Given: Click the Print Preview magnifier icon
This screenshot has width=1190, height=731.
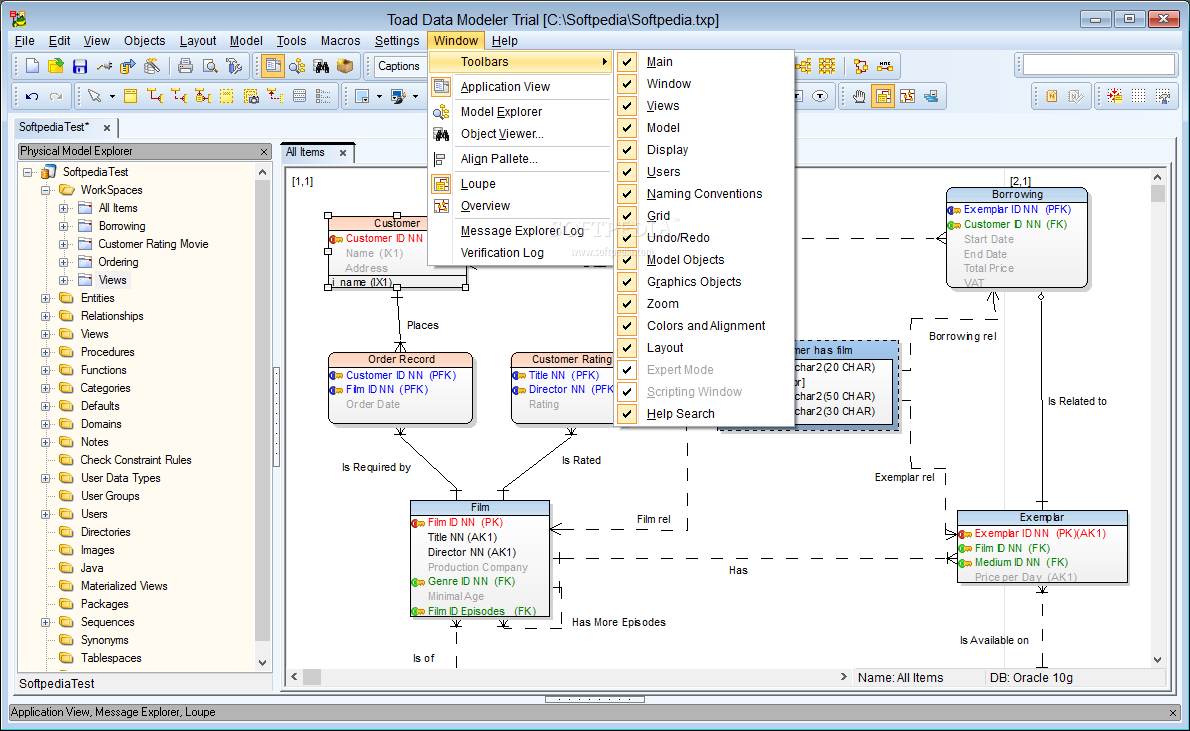Looking at the screenshot, I should click(210, 66).
